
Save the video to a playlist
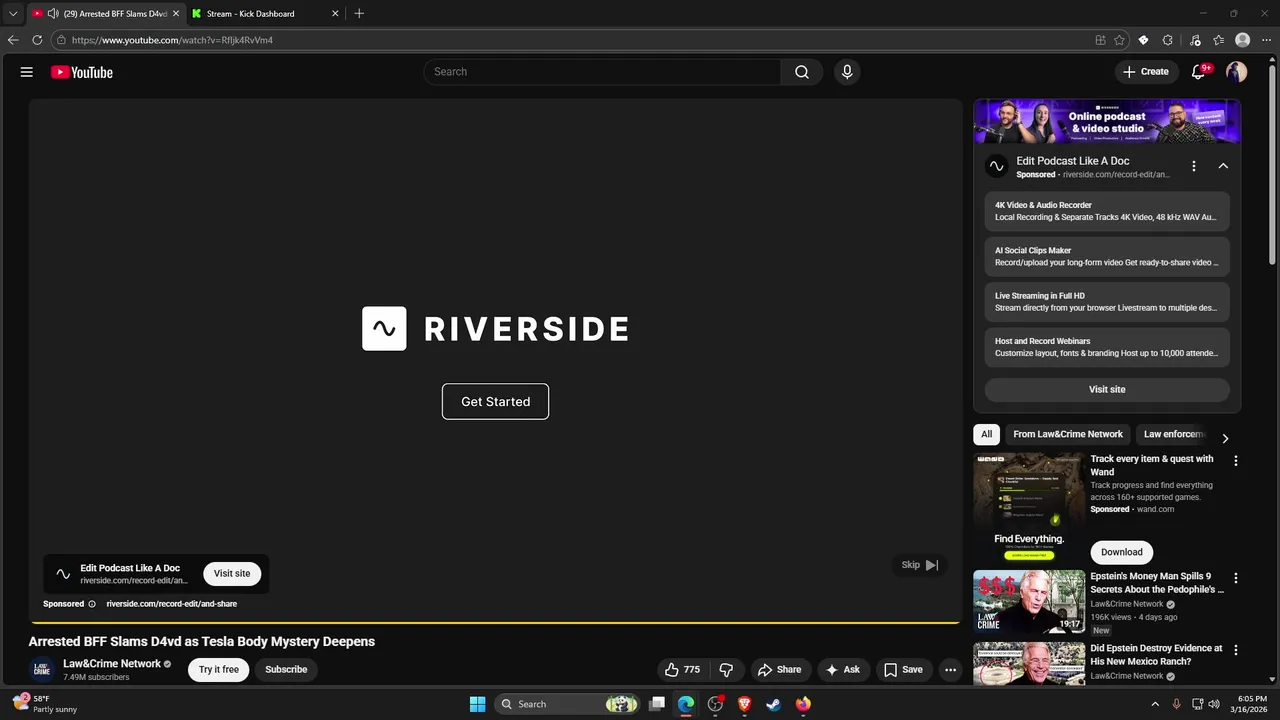pos(903,670)
